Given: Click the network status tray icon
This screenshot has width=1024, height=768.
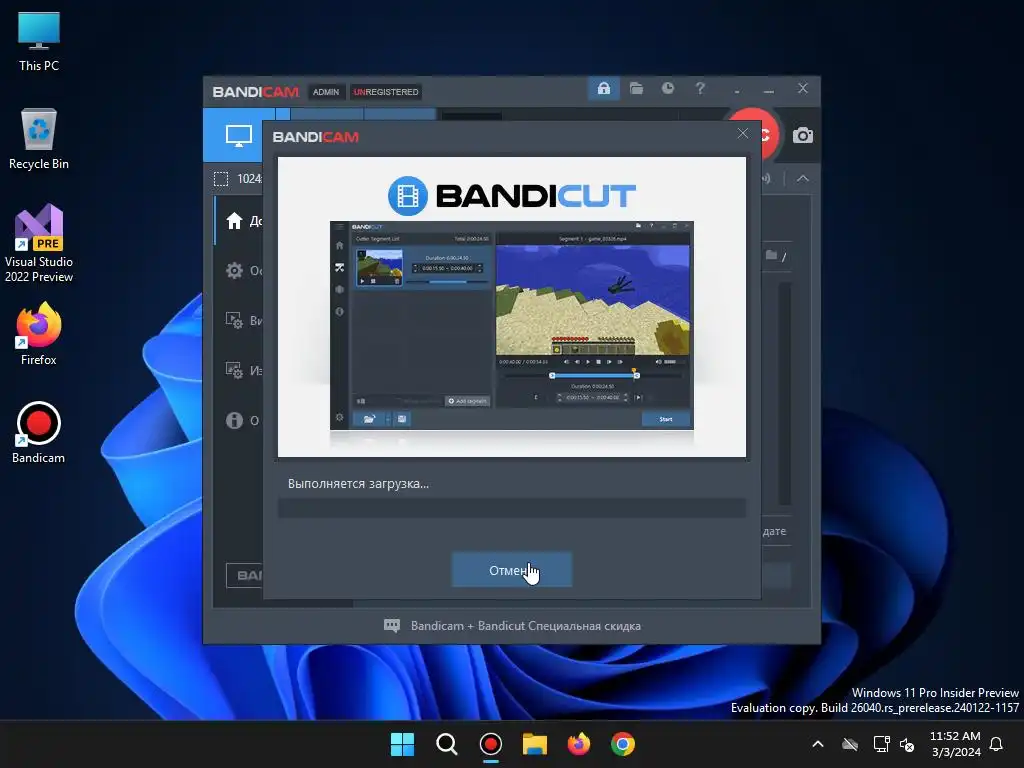Looking at the screenshot, I should click(882, 744).
